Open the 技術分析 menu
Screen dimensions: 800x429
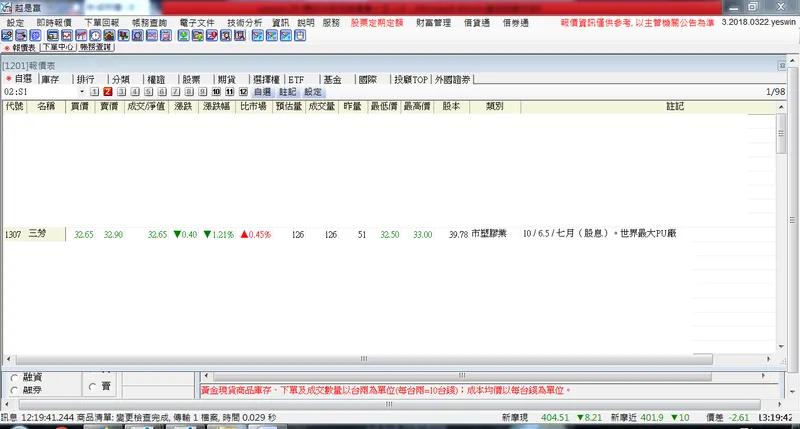[245, 23]
